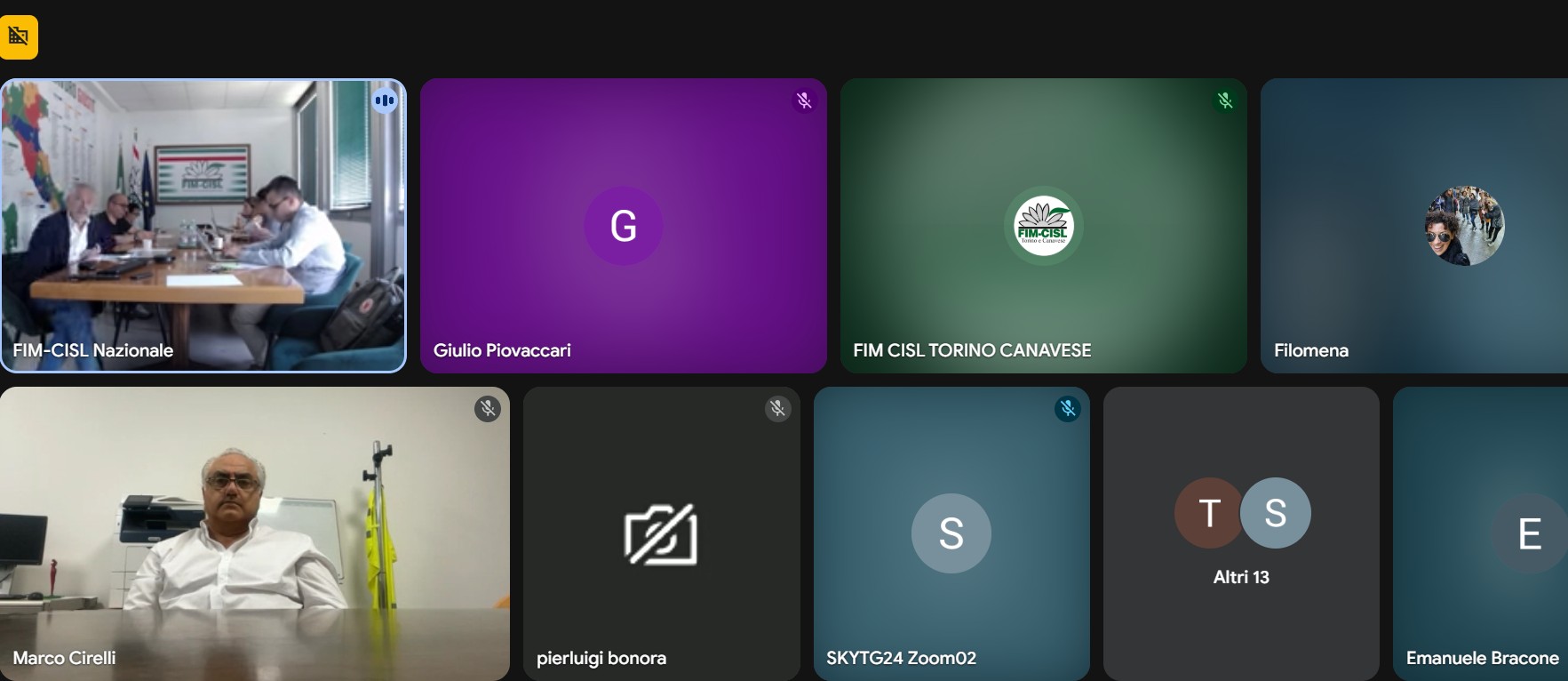
Task: Click the FIM-CISL Torino logo avatar
Action: 1044,226
